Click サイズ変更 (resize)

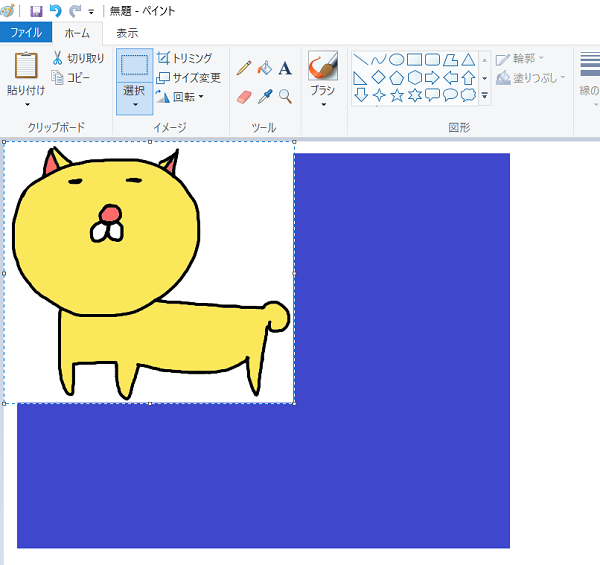[189, 78]
